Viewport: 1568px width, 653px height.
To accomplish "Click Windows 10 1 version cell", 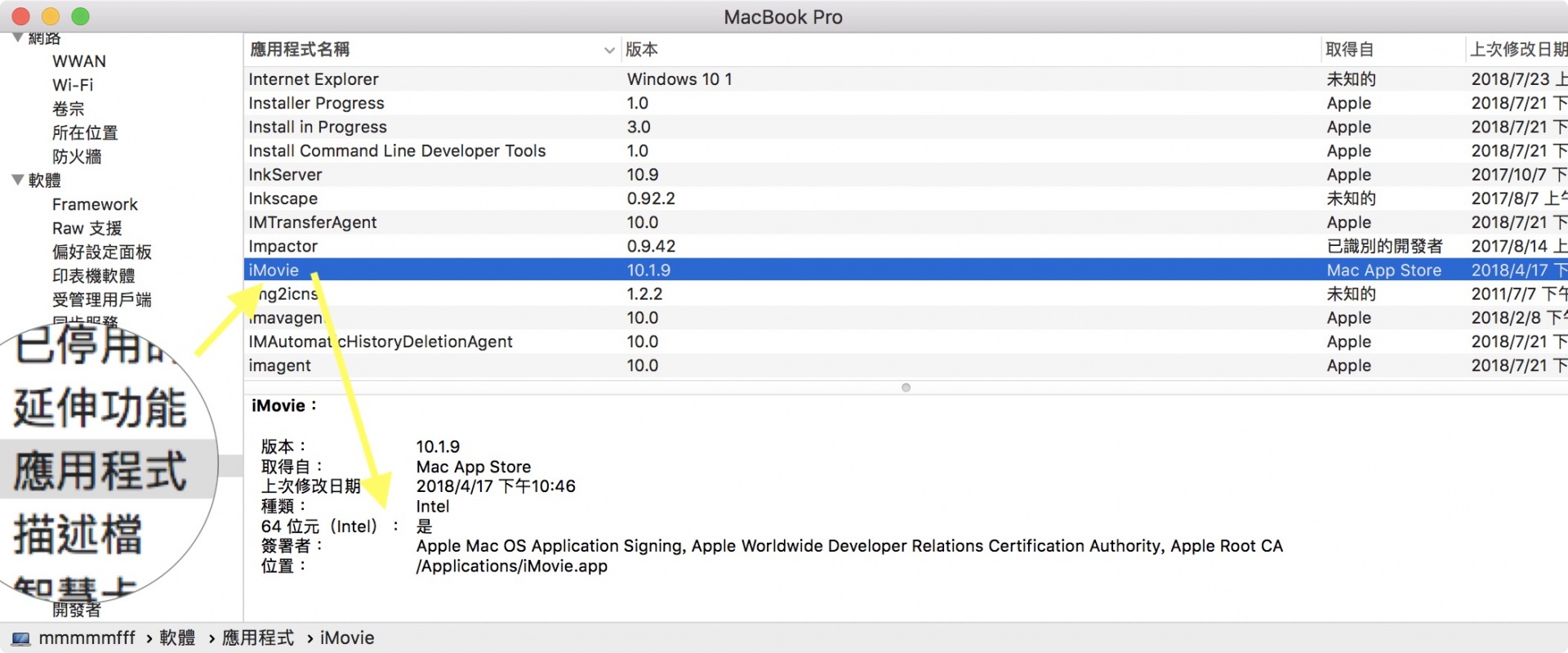I will point(679,79).
